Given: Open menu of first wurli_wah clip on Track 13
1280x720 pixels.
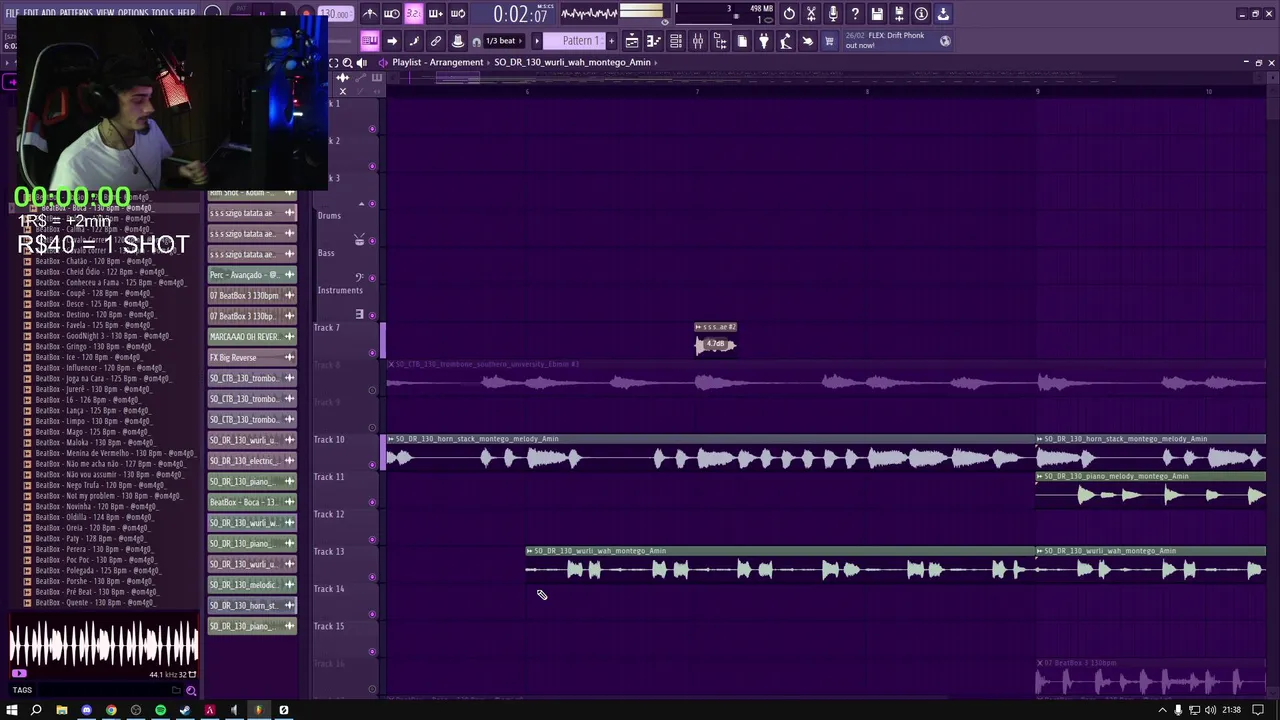Looking at the screenshot, I should (x=530, y=551).
